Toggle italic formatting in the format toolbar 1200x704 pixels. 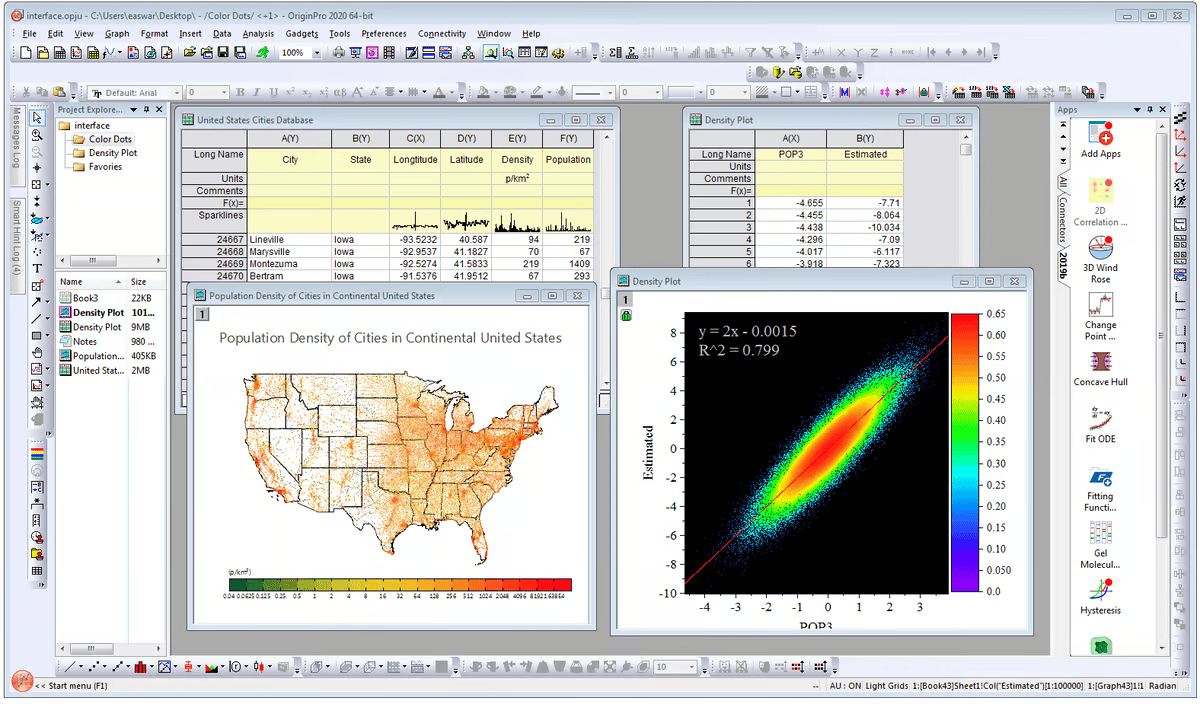[255, 94]
